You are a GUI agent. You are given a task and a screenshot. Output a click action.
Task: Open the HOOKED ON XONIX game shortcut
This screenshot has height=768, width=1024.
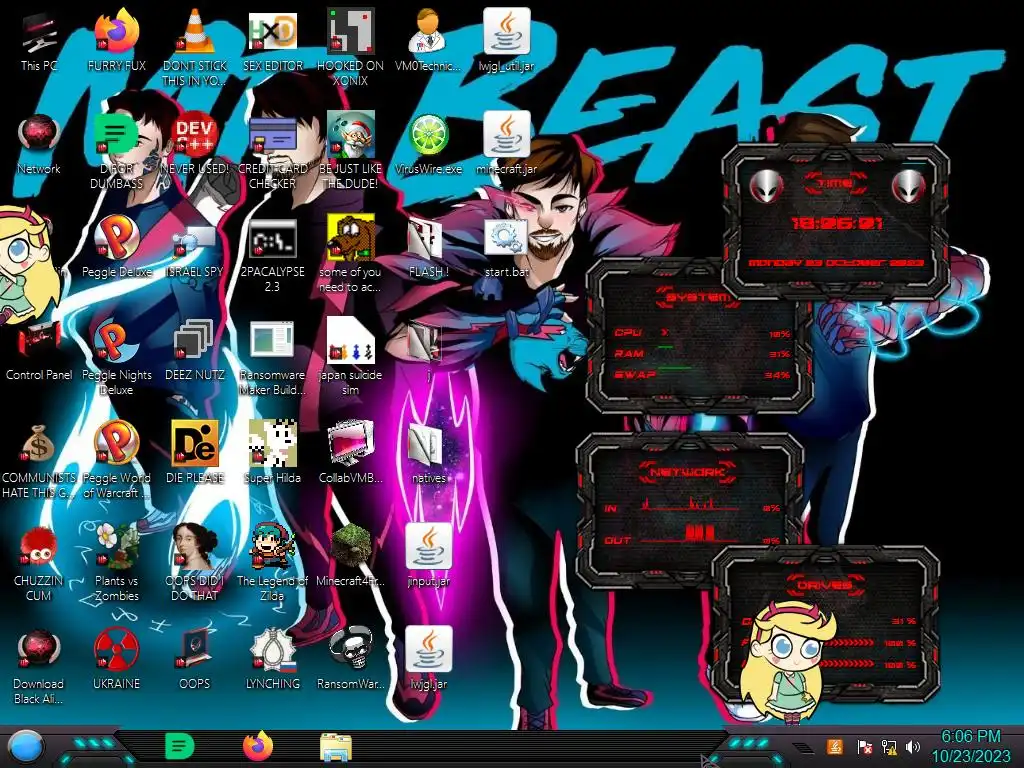click(x=351, y=48)
